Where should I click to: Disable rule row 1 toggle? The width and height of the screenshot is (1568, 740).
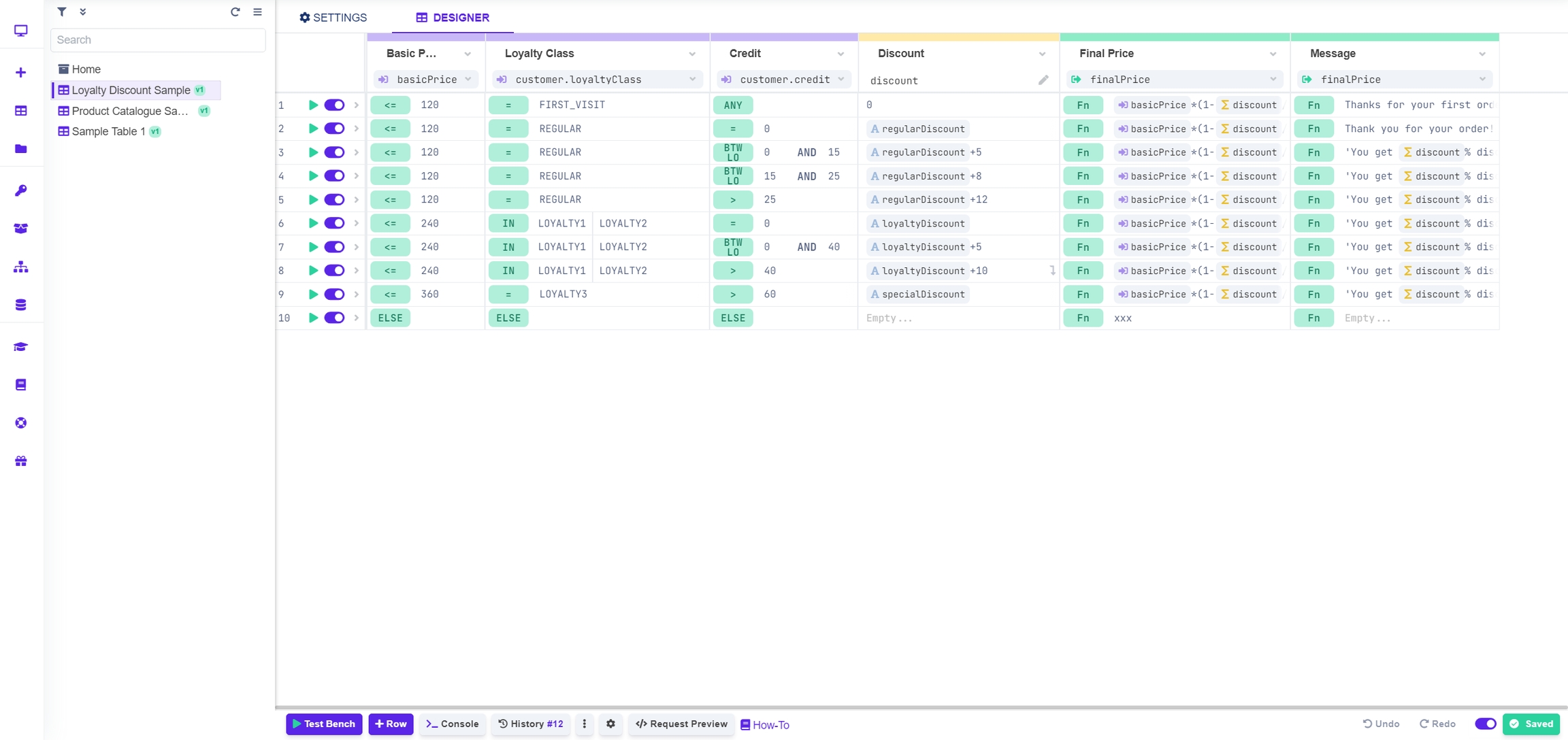pos(334,105)
